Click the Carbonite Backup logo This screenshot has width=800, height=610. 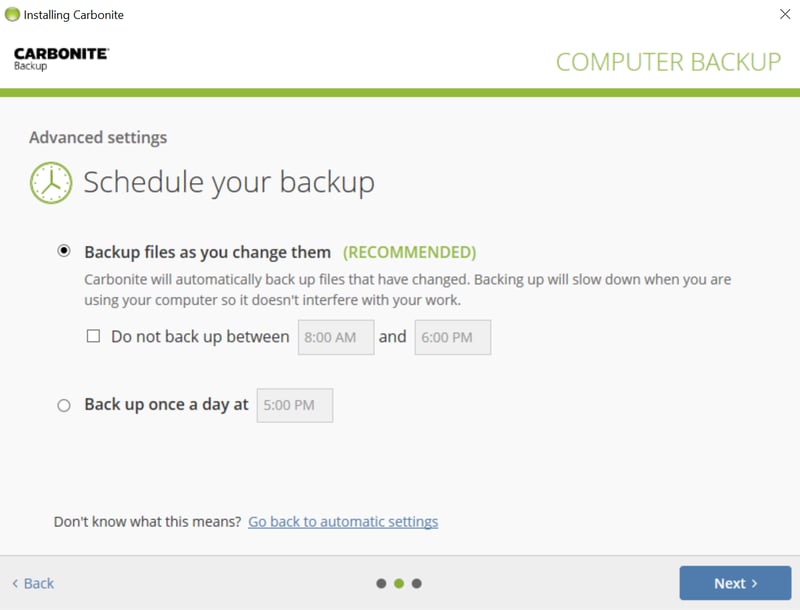(61, 58)
